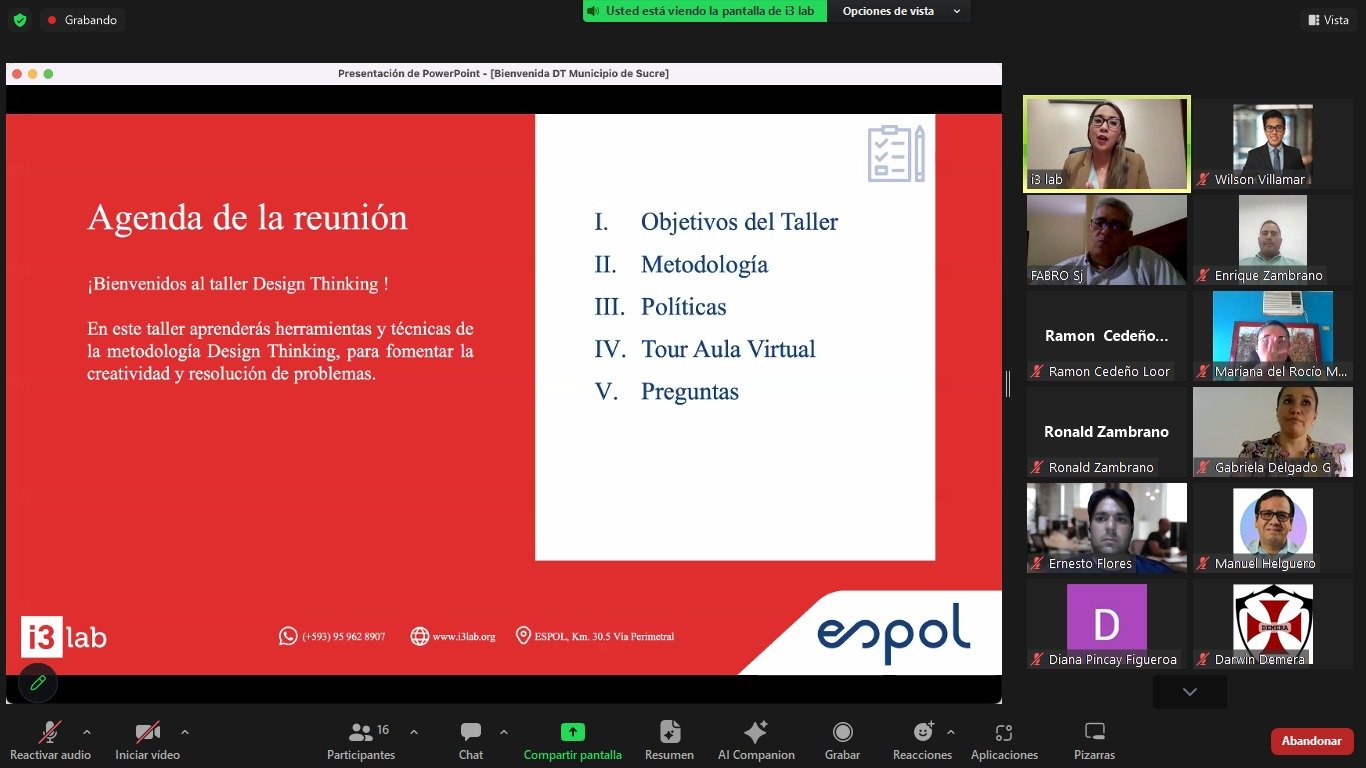The height and width of the screenshot is (768, 1366).
Task: Click the Políticas agenda item
Action: [x=683, y=307]
